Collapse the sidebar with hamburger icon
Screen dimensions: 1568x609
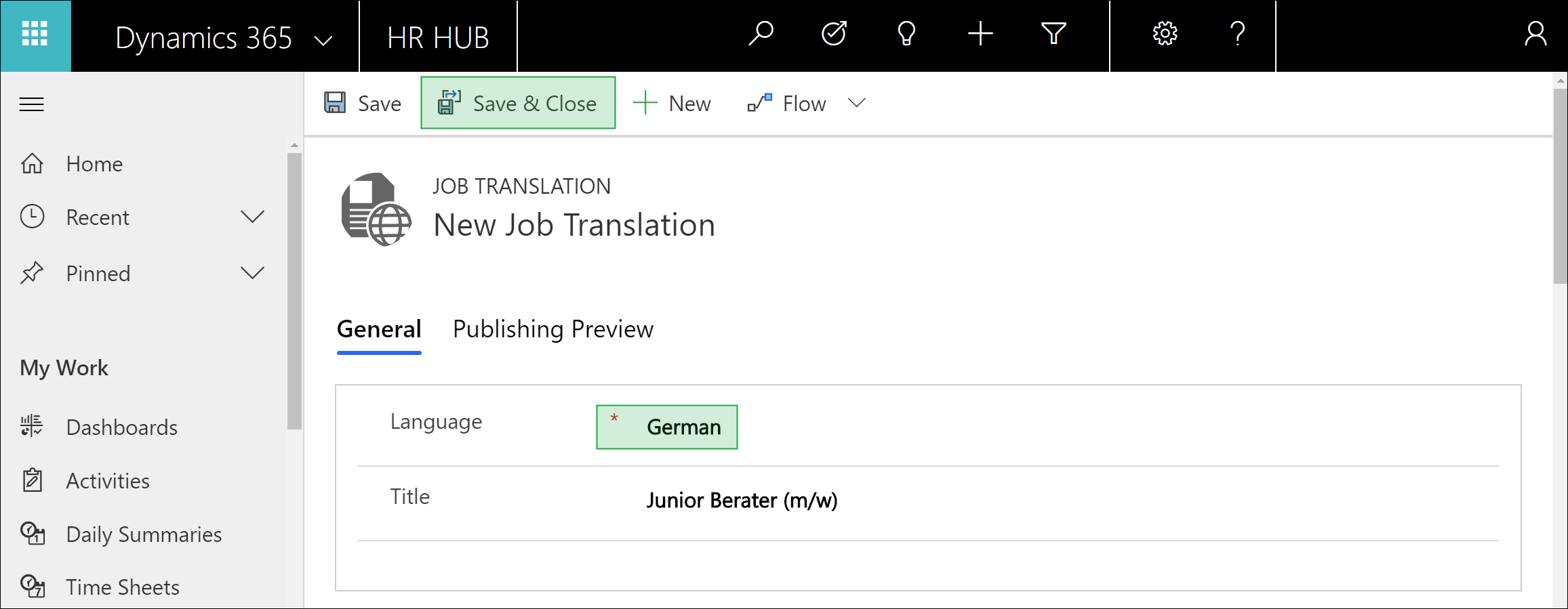[32, 104]
